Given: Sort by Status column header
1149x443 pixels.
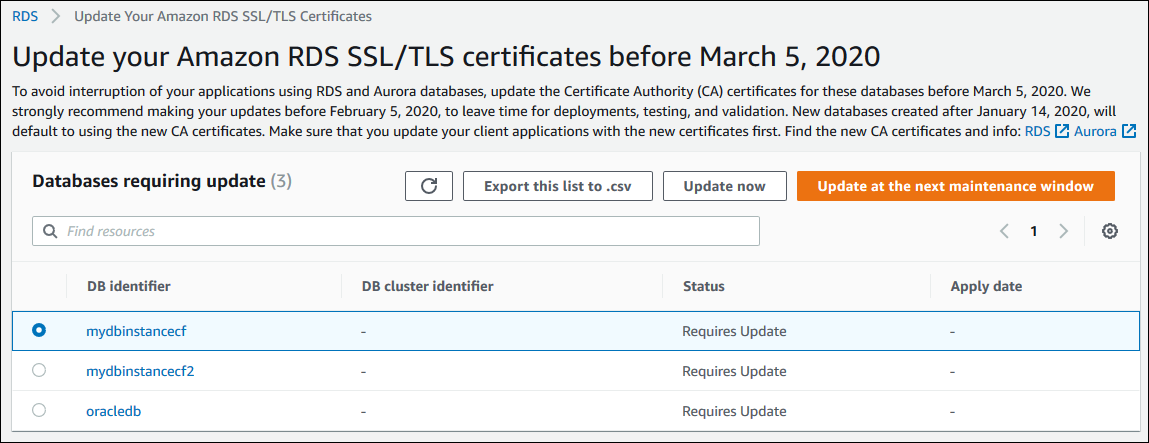Looking at the screenshot, I should click(x=703, y=286).
